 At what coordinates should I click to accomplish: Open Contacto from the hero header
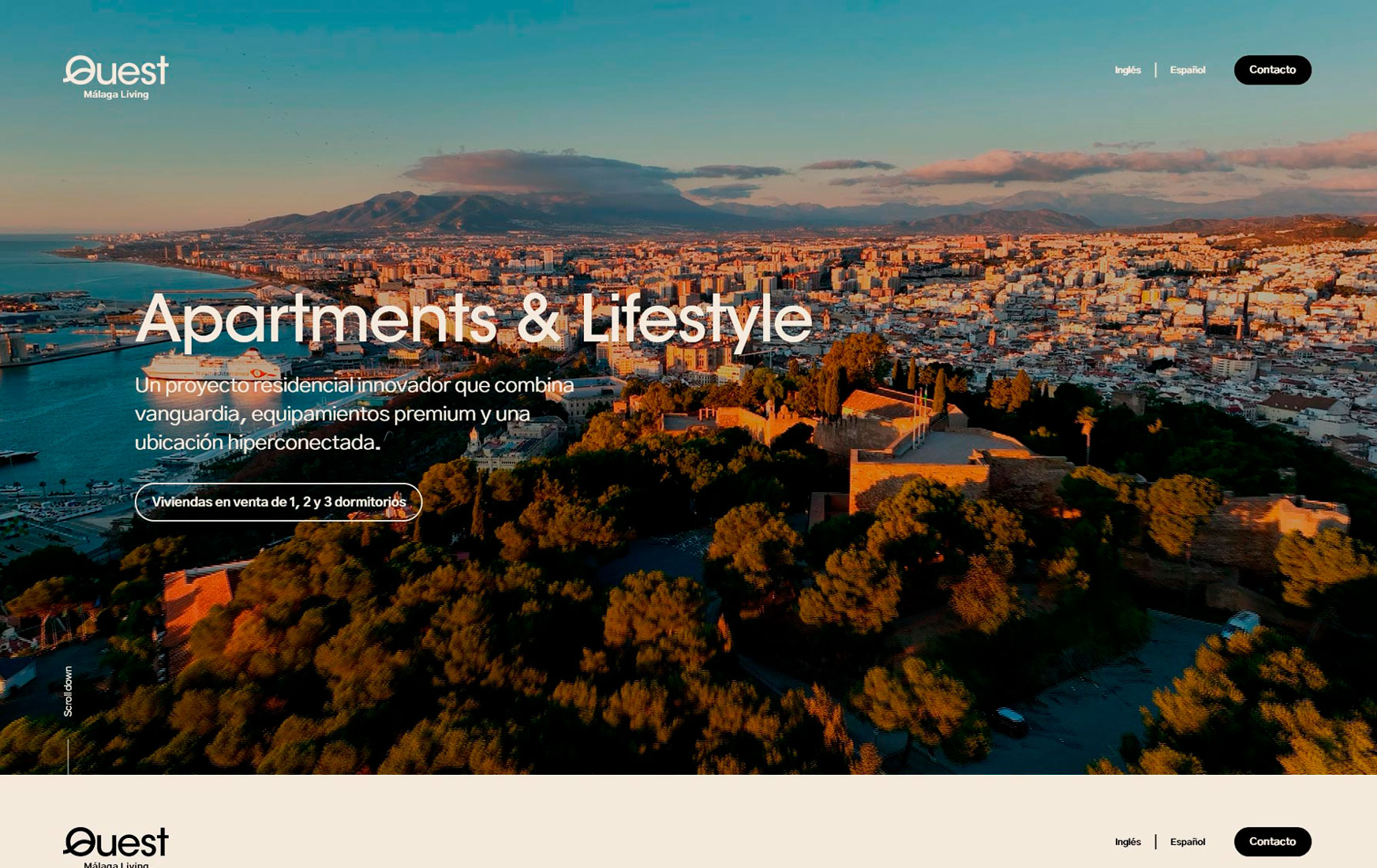tap(1272, 70)
